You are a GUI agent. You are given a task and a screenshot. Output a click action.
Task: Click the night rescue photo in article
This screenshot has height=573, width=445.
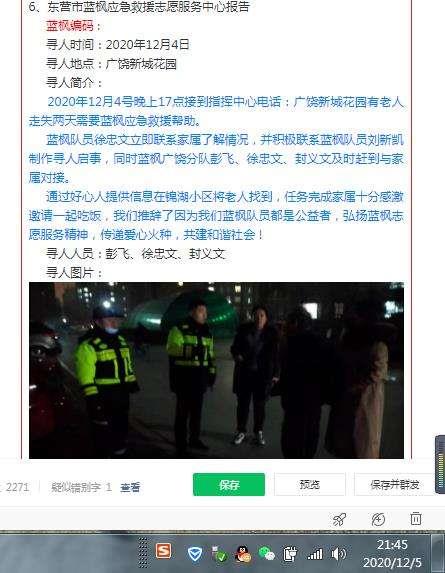pyautogui.click(x=216, y=370)
